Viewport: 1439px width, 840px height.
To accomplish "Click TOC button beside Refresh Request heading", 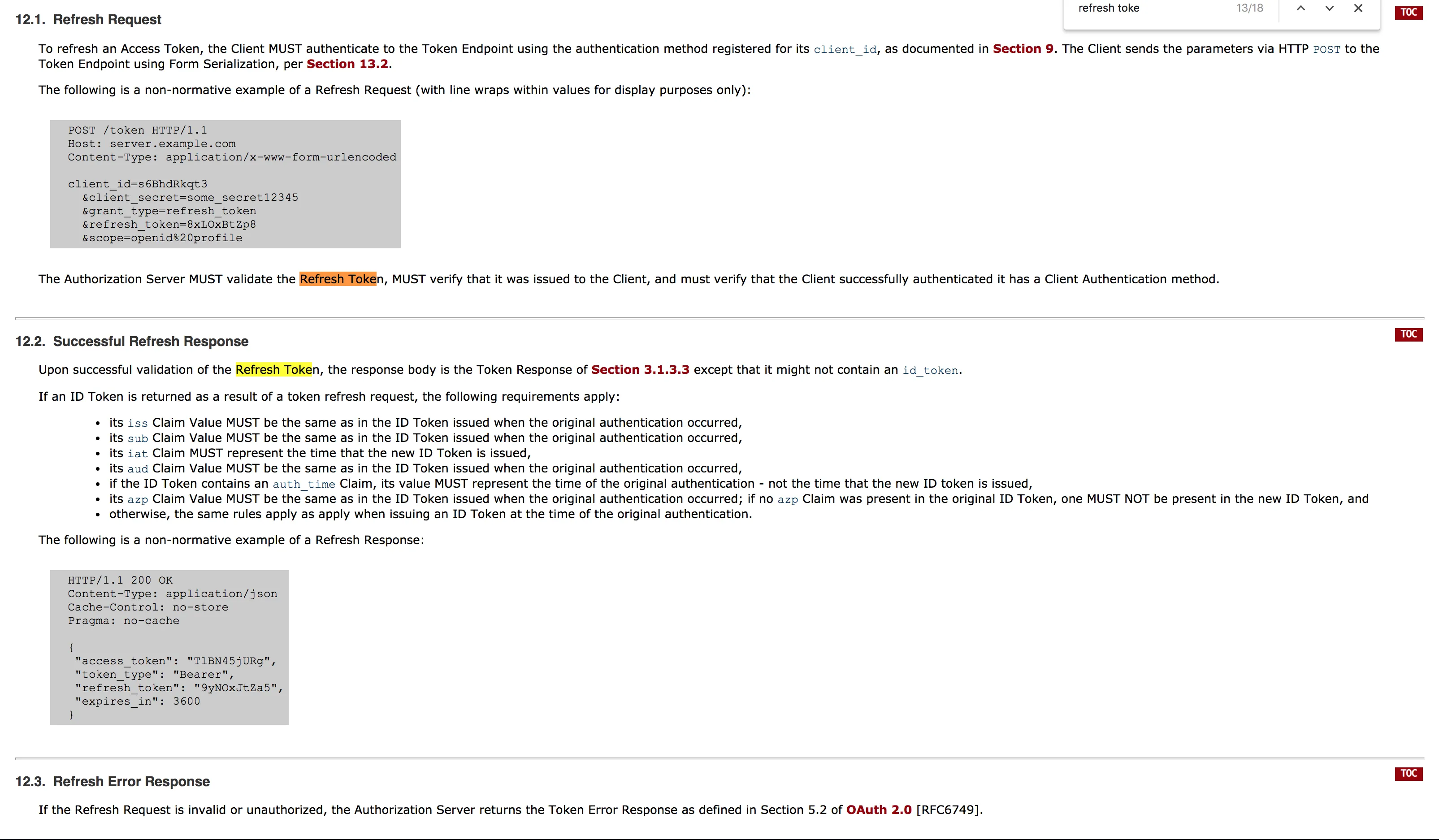I will tap(1408, 12).
